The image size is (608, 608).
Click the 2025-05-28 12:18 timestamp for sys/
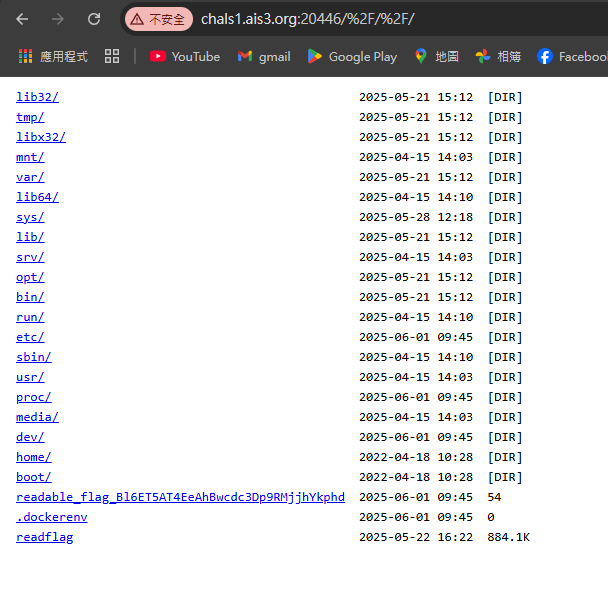click(416, 217)
